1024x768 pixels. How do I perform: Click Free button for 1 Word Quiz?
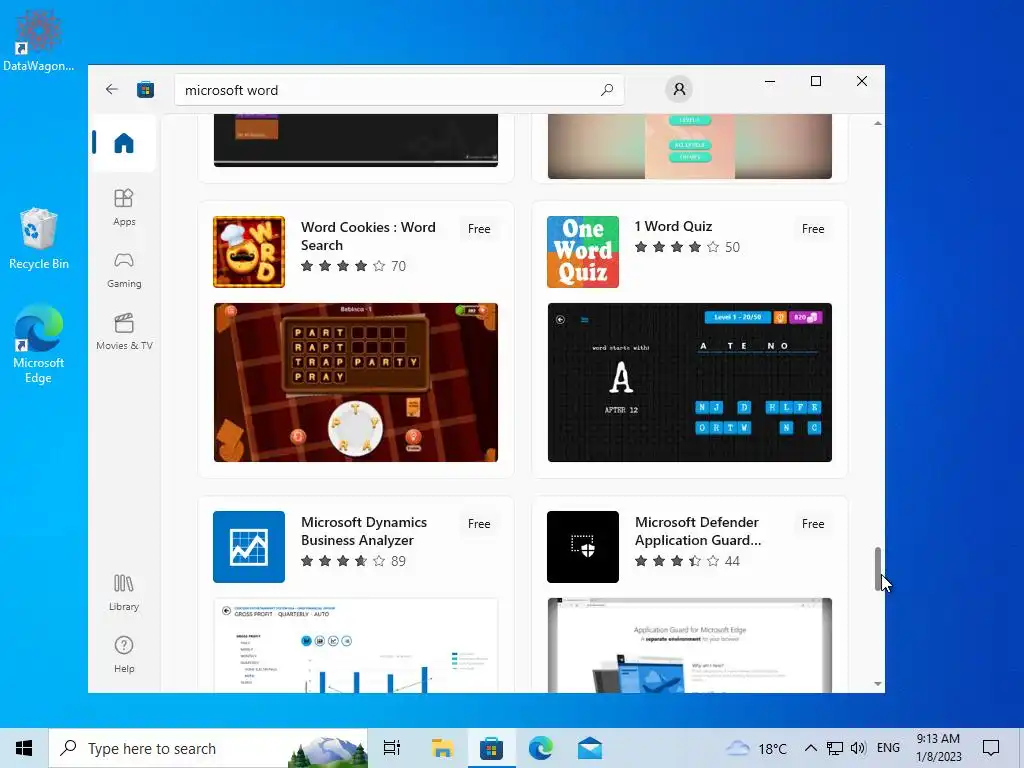[813, 229]
